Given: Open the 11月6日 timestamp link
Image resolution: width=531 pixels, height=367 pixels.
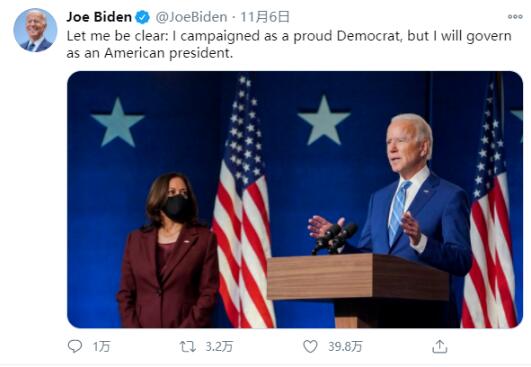Looking at the screenshot, I should [265, 17].
